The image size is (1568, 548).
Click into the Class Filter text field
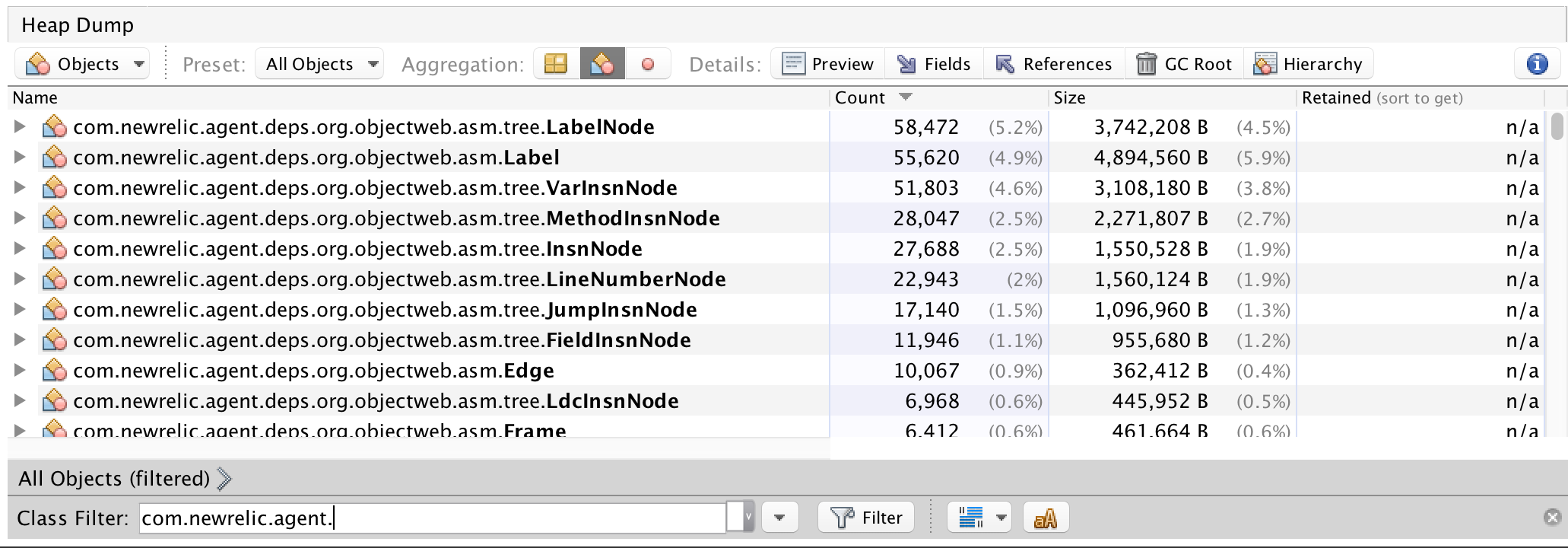coord(433,518)
